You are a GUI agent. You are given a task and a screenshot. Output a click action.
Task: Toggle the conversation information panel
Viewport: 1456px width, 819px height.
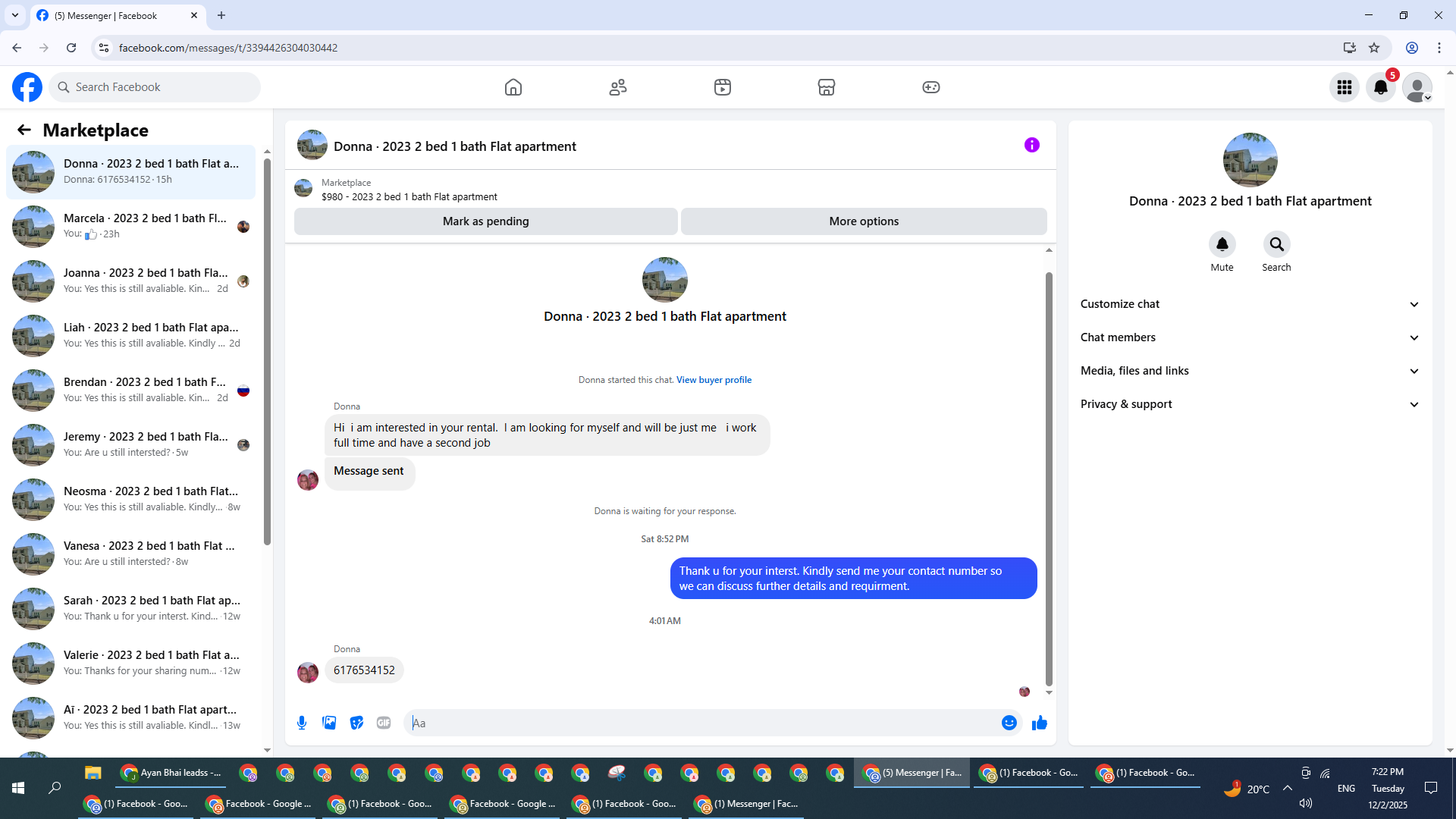click(x=1031, y=145)
